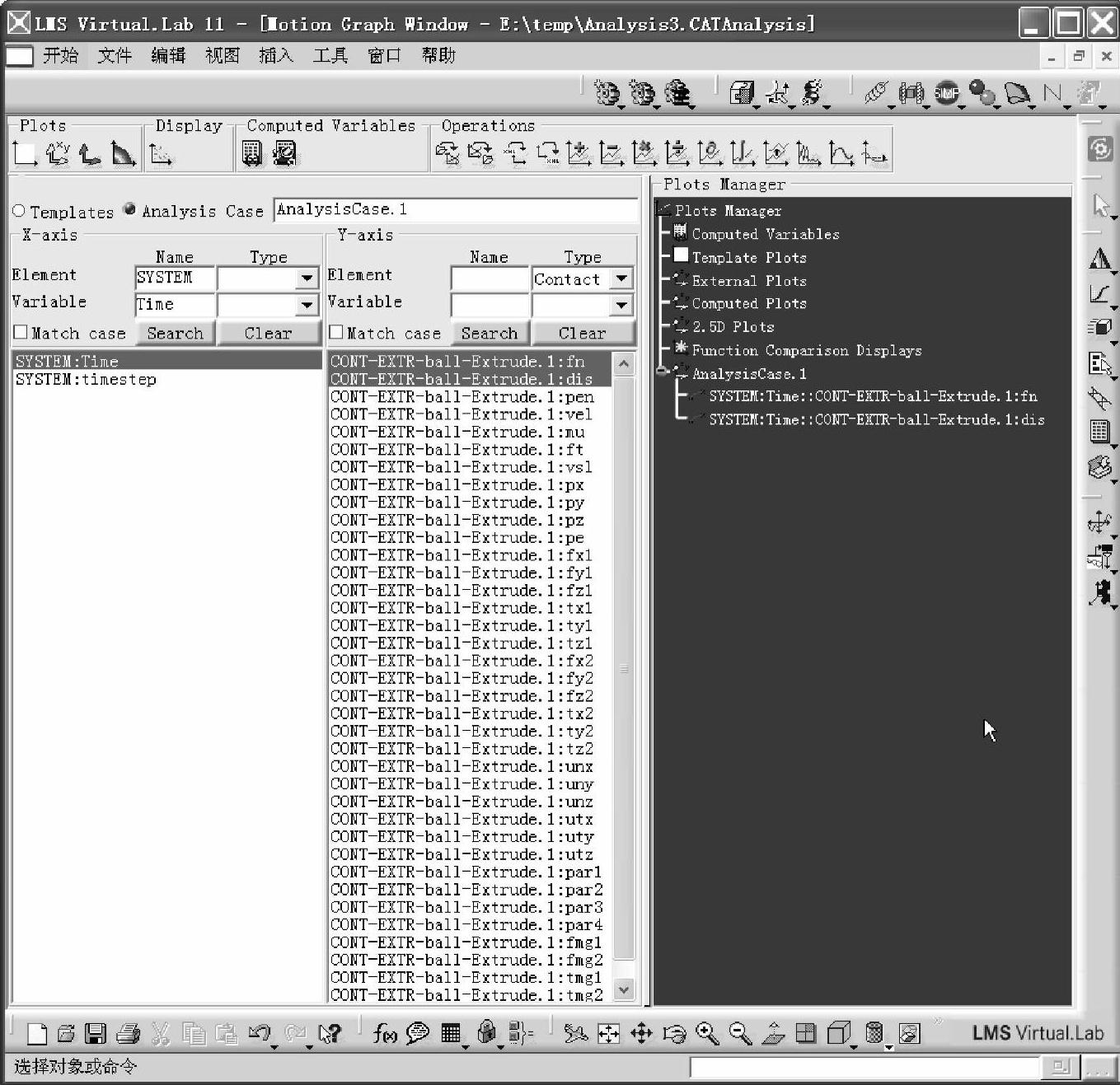Click the Y-axis list scrollbar up arrow
Image resolution: width=1120 pixels, height=1085 pixels.
(x=624, y=363)
